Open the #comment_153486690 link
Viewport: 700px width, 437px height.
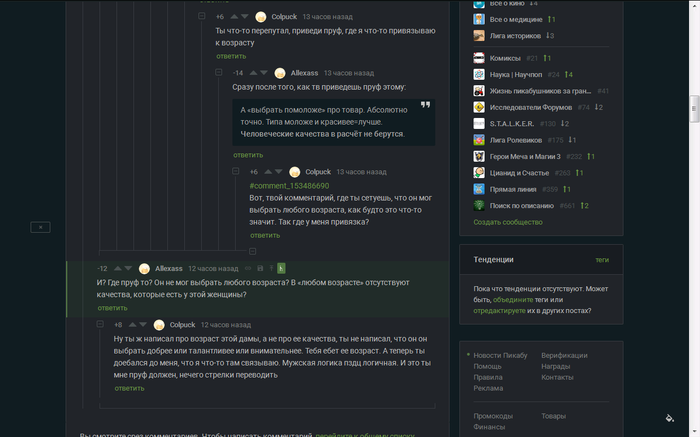click(289, 186)
